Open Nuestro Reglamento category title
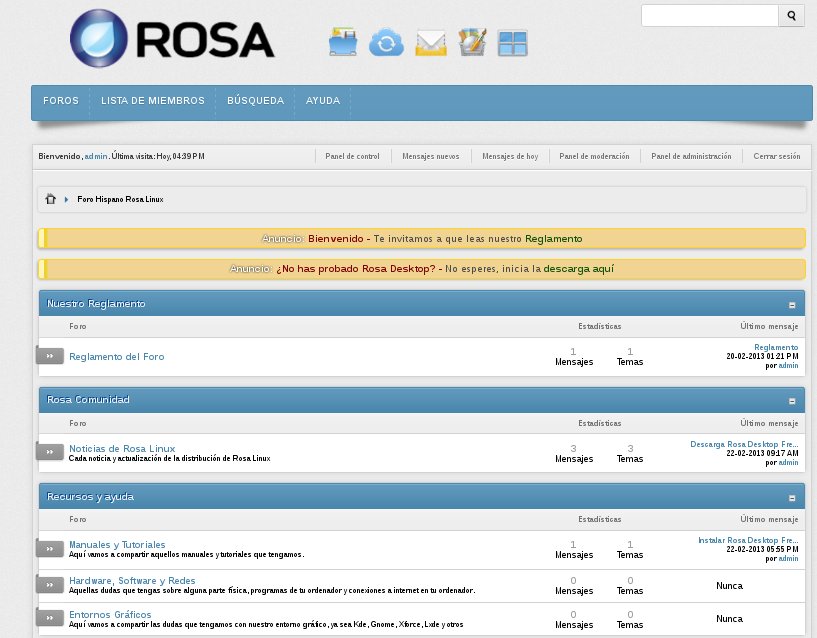Viewport: 817px width, 638px height. coord(96,304)
